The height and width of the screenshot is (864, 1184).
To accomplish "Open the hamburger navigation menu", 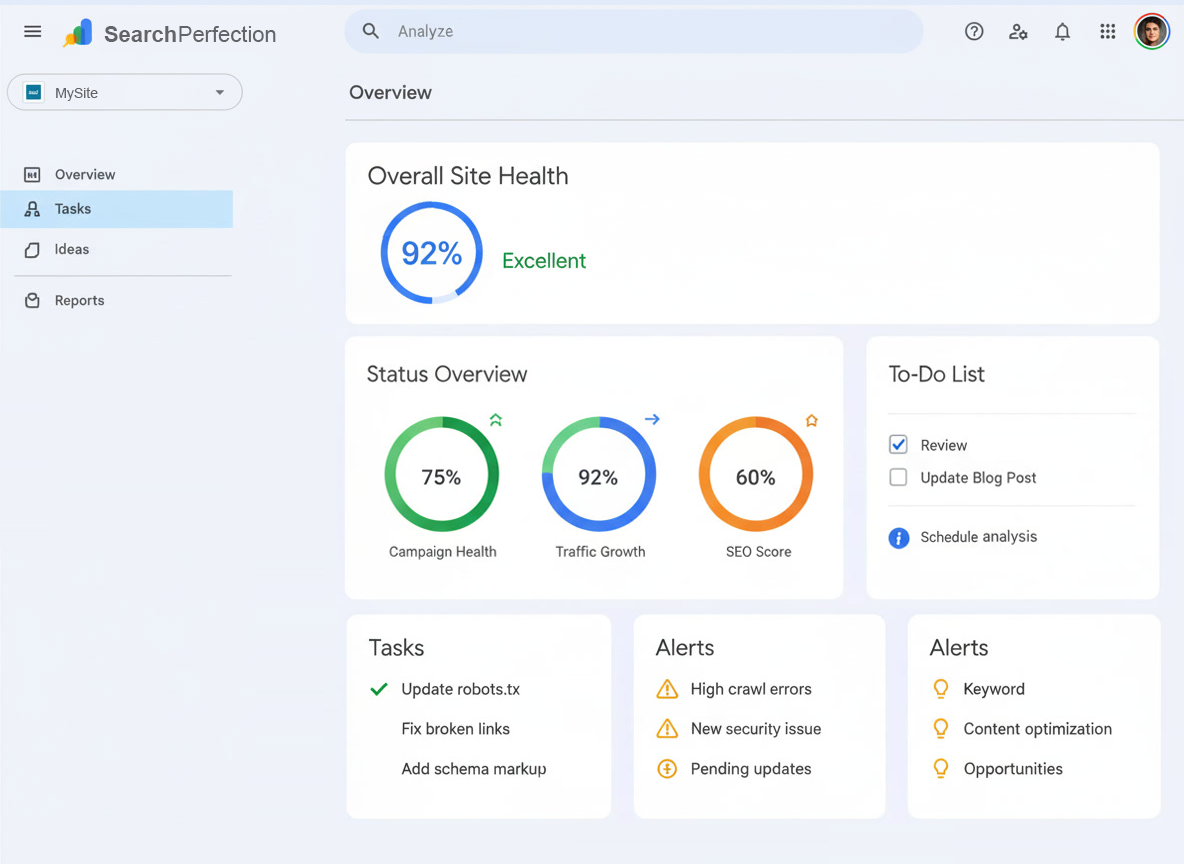I will [x=32, y=31].
